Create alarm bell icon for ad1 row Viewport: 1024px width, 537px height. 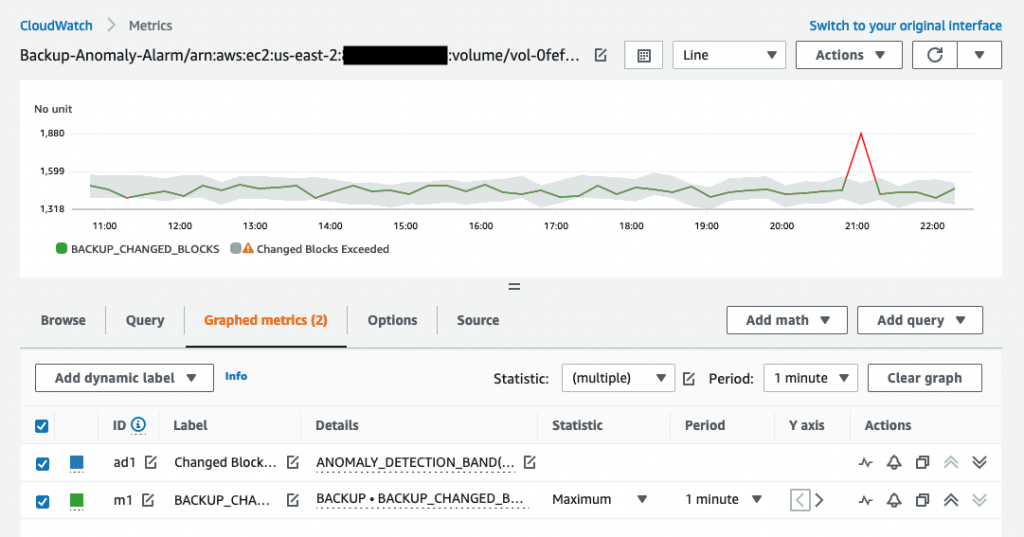point(894,463)
